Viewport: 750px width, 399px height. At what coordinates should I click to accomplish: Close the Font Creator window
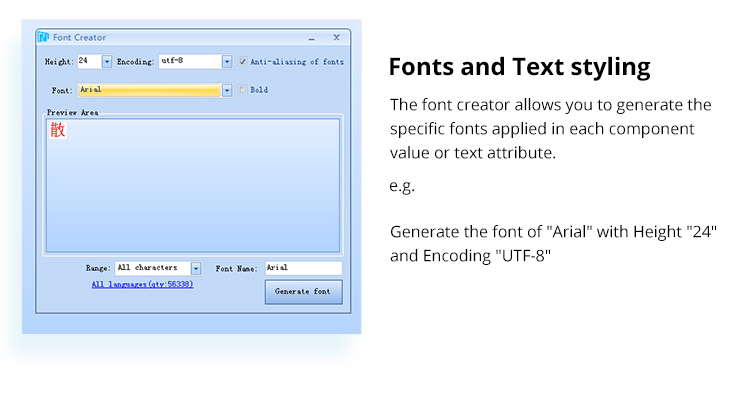337,37
